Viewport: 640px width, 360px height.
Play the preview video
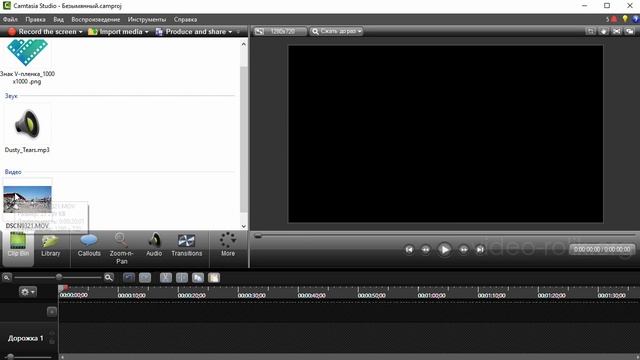tap(444, 249)
